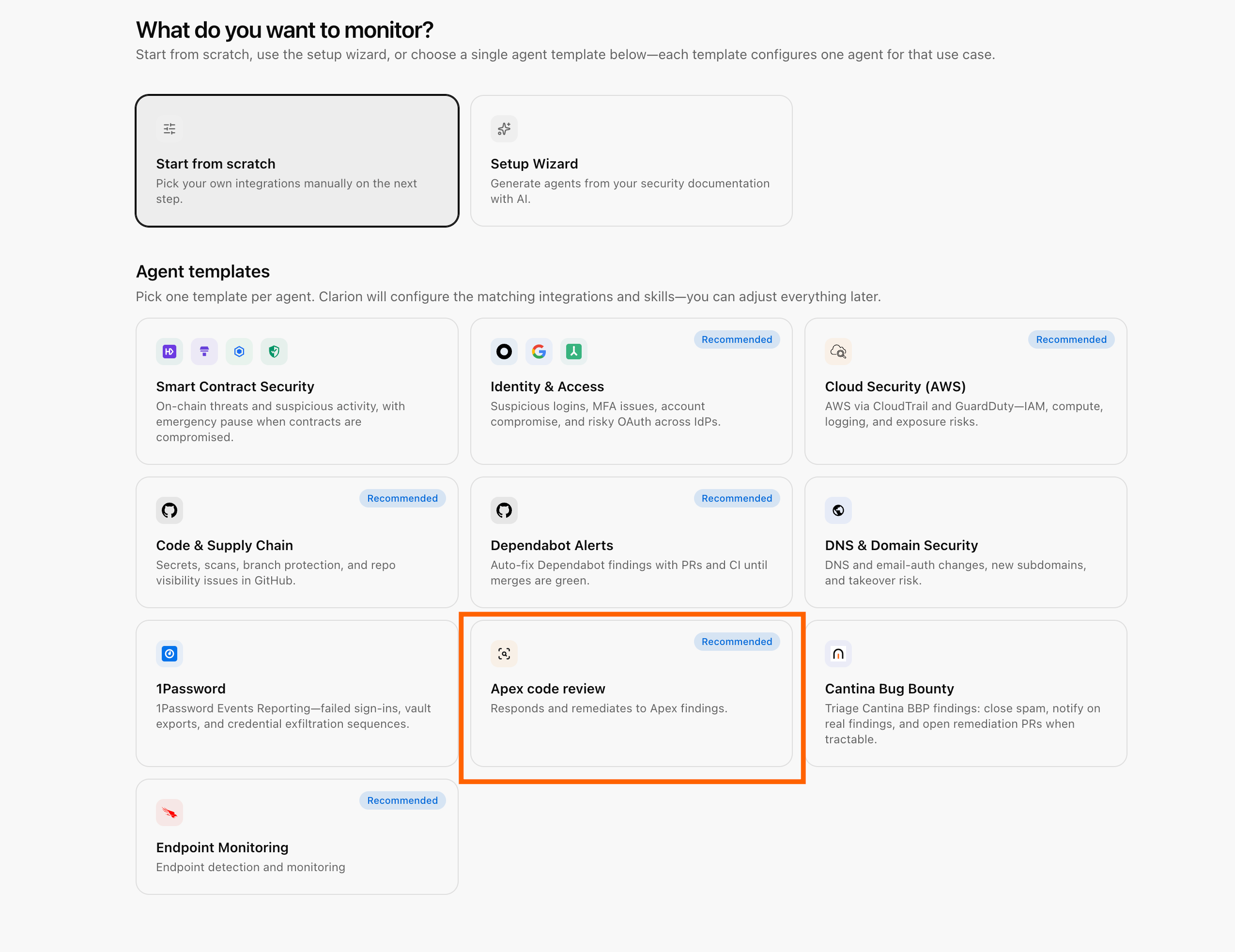
Task: Select the Smart Contract Security template
Action: [297, 391]
